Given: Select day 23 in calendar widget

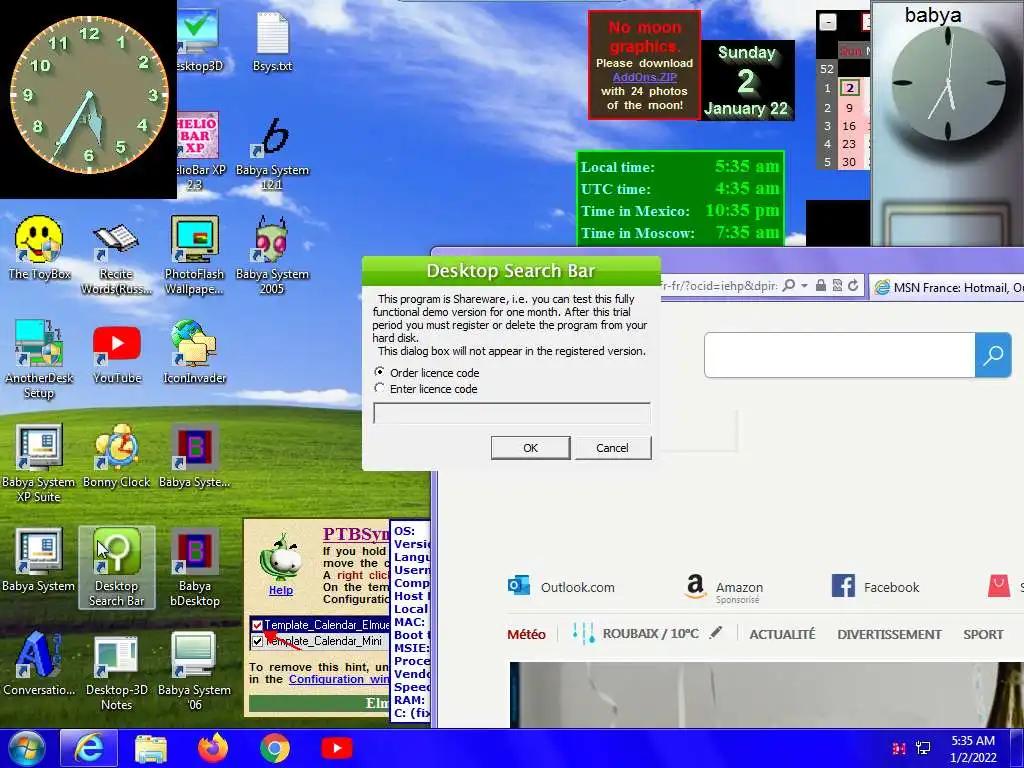Looking at the screenshot, I should [x=849, y=144].
